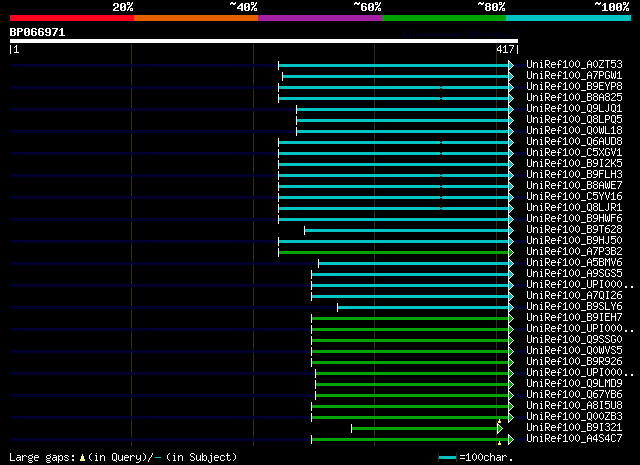This screenshot has height=465, width=640.
Task: Click the cyan ~100% legend segment
Action: (x=569, y=18)
